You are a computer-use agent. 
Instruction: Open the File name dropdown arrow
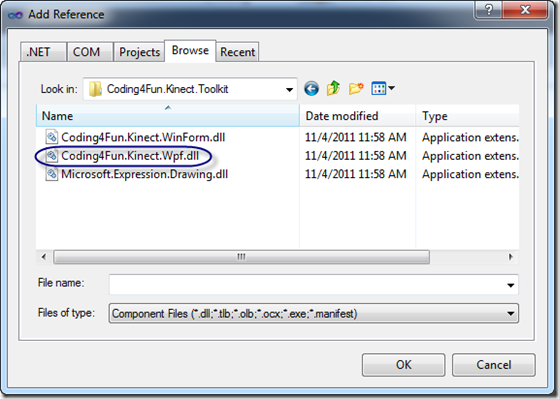click(x=511, y=285)
